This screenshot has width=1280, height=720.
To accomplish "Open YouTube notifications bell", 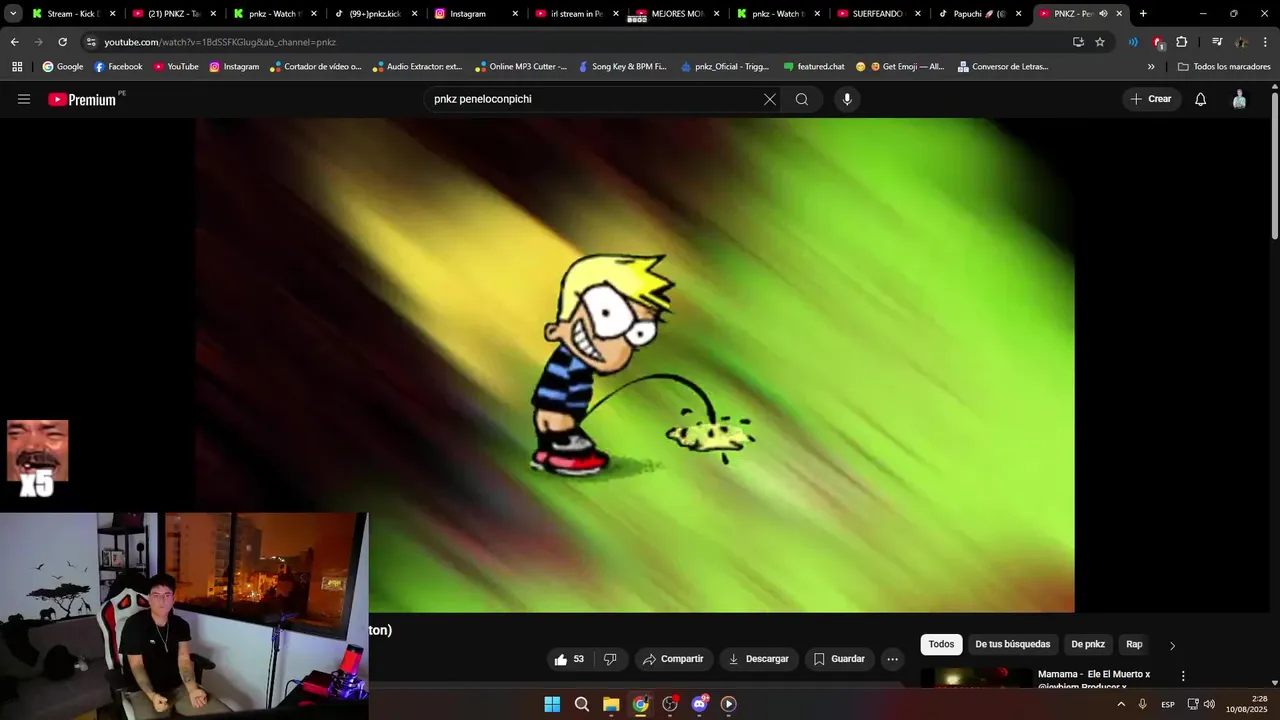I will tap(1201, 99).
